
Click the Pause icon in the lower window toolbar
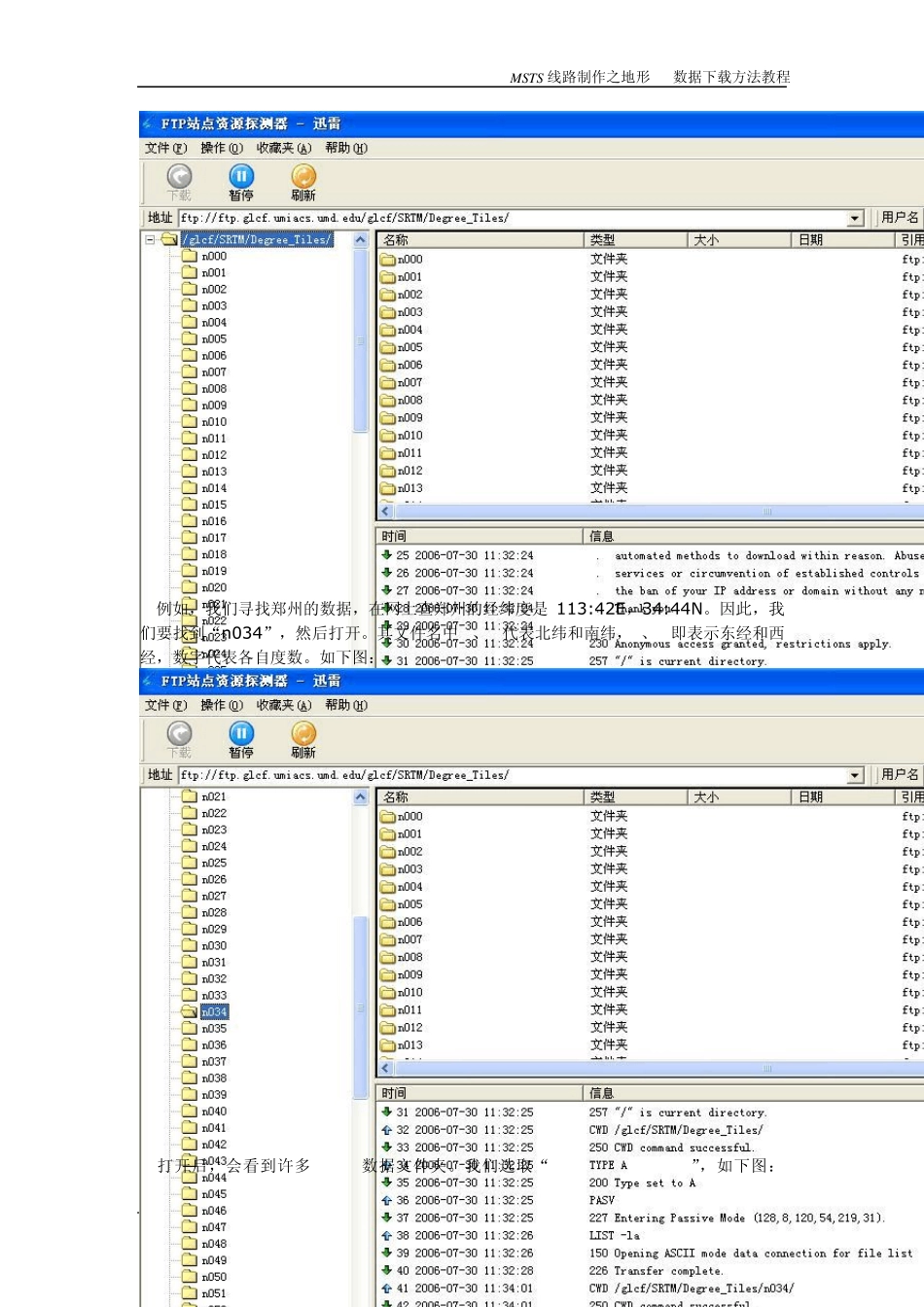coord(241,733)
